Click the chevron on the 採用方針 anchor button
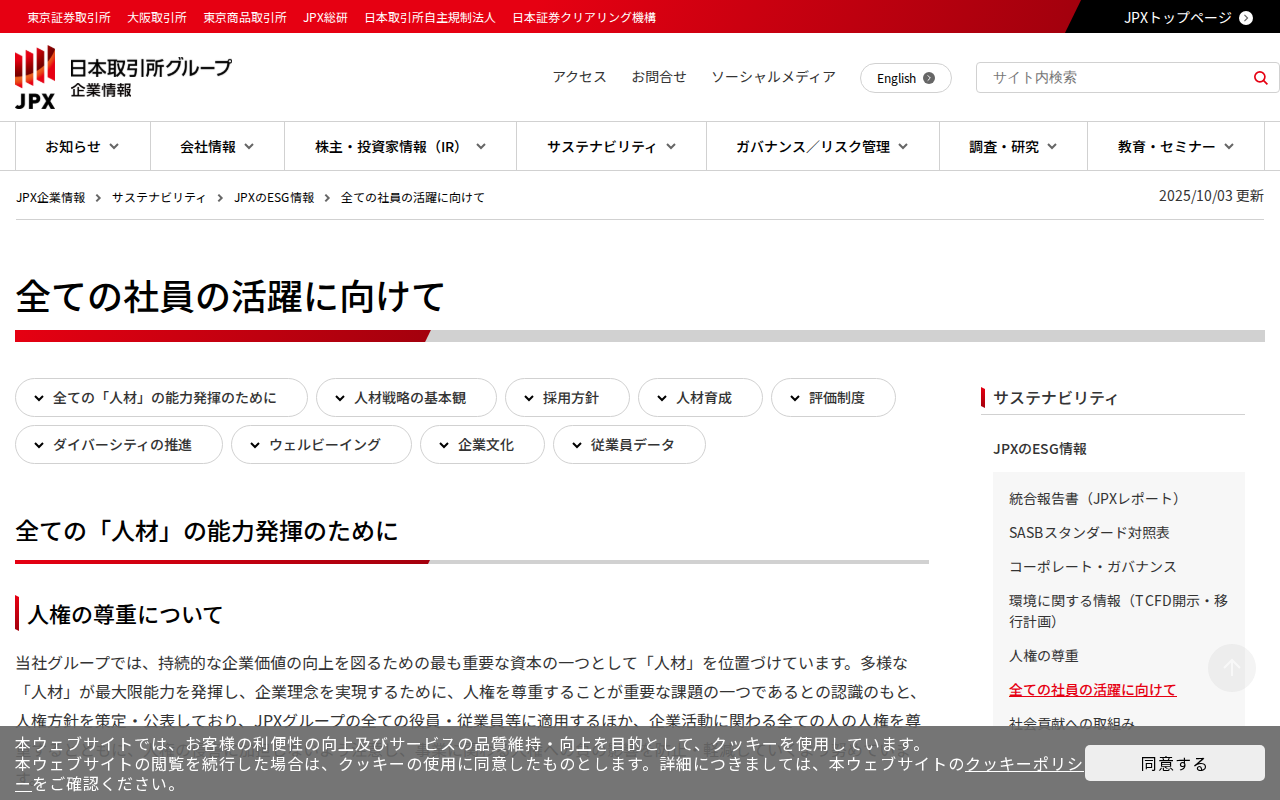Viewport: 1280px width, 800px height. 529,398
